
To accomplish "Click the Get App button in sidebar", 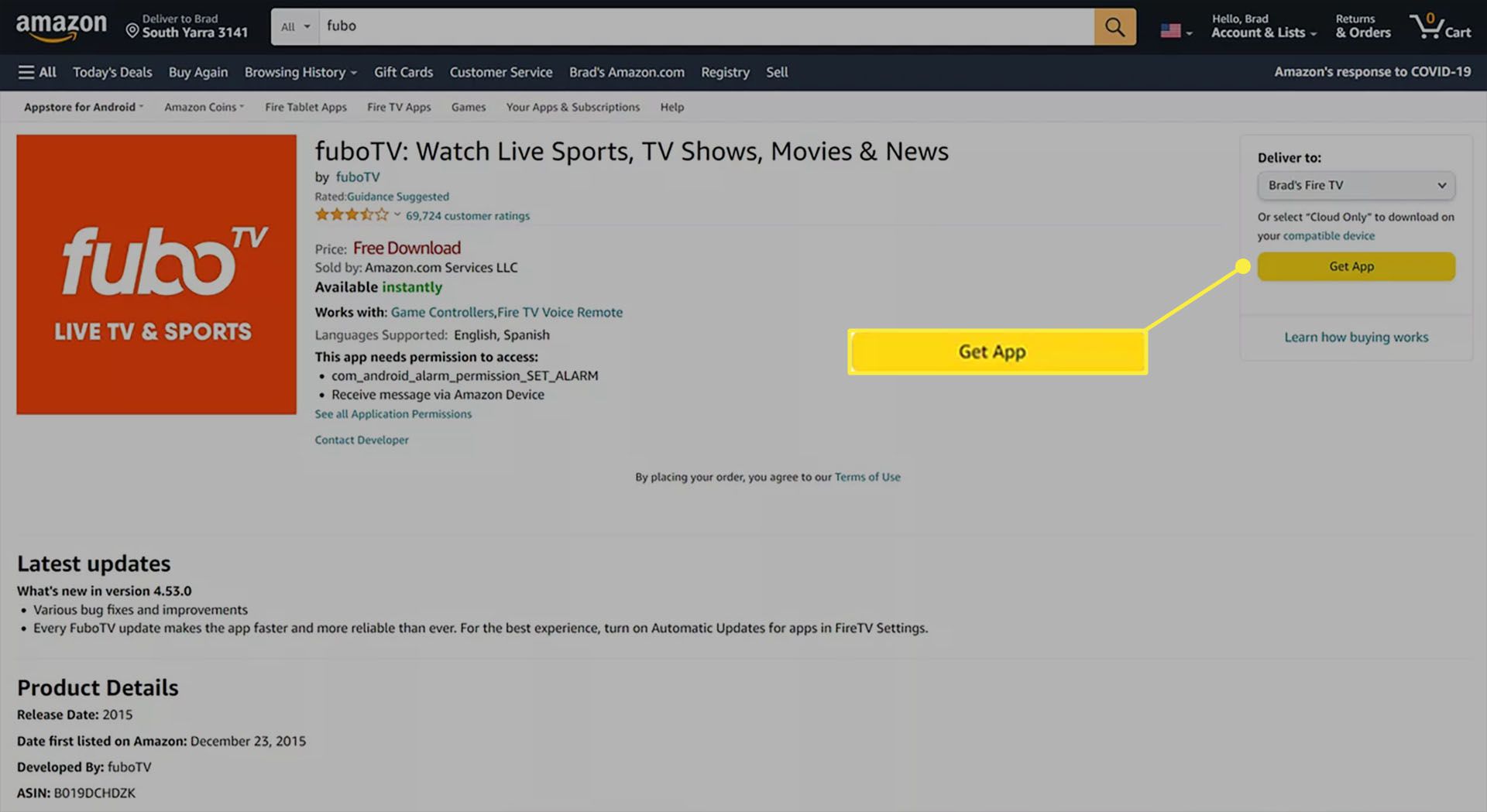I will (x=1356, y=266).
